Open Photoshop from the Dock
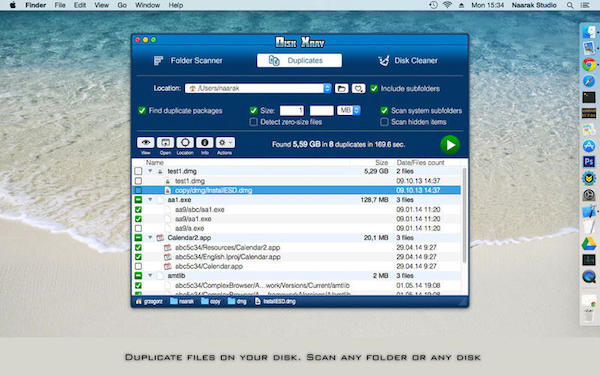This screenshot has height=375, width=600. tap(589, 161)
